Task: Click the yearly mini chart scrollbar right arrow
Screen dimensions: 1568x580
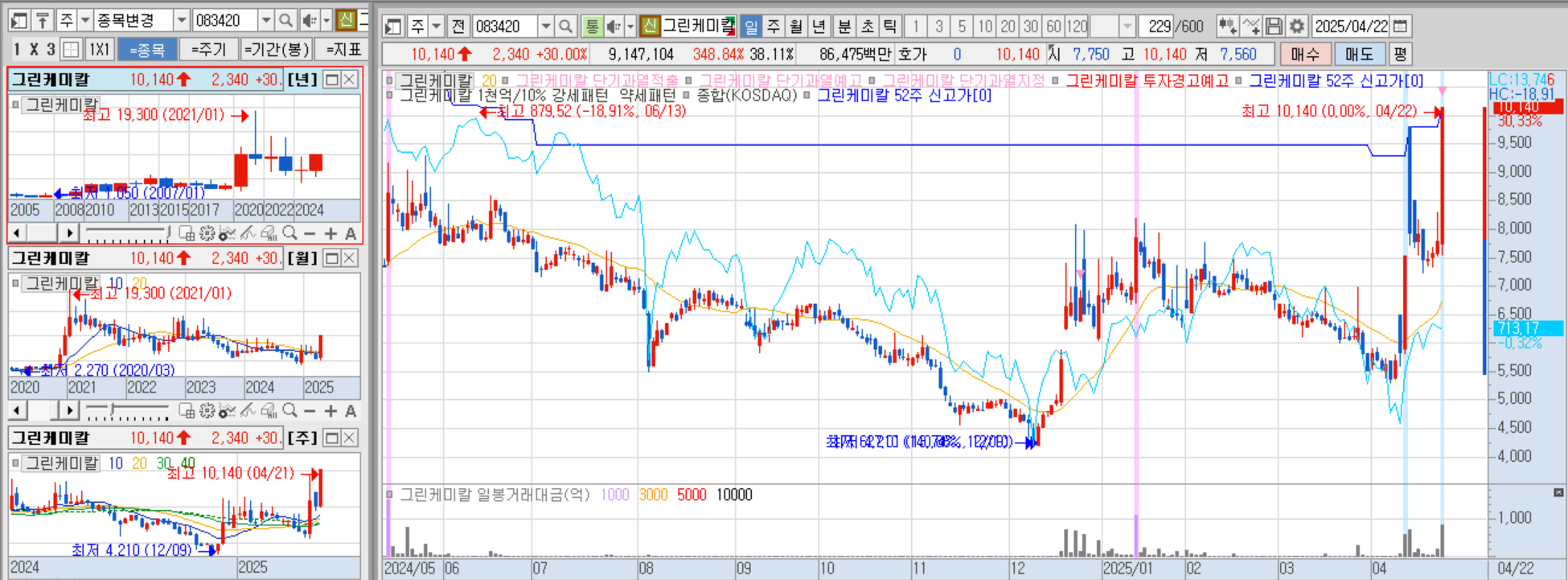Action: 69,233
